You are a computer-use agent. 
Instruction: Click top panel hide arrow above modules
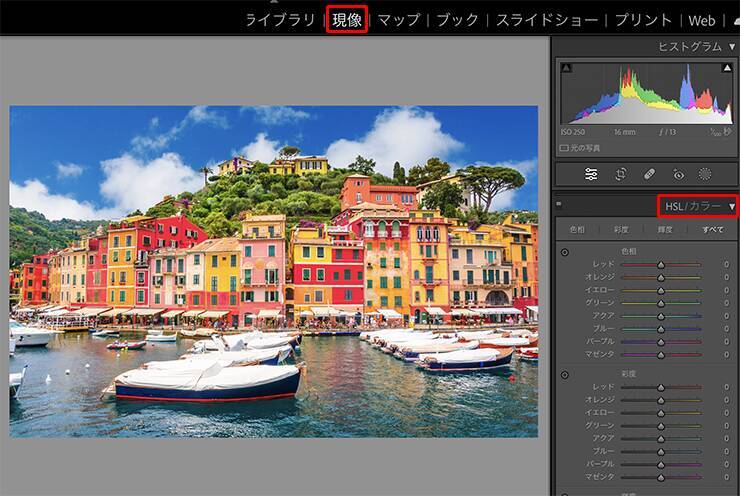click(274, 4)
